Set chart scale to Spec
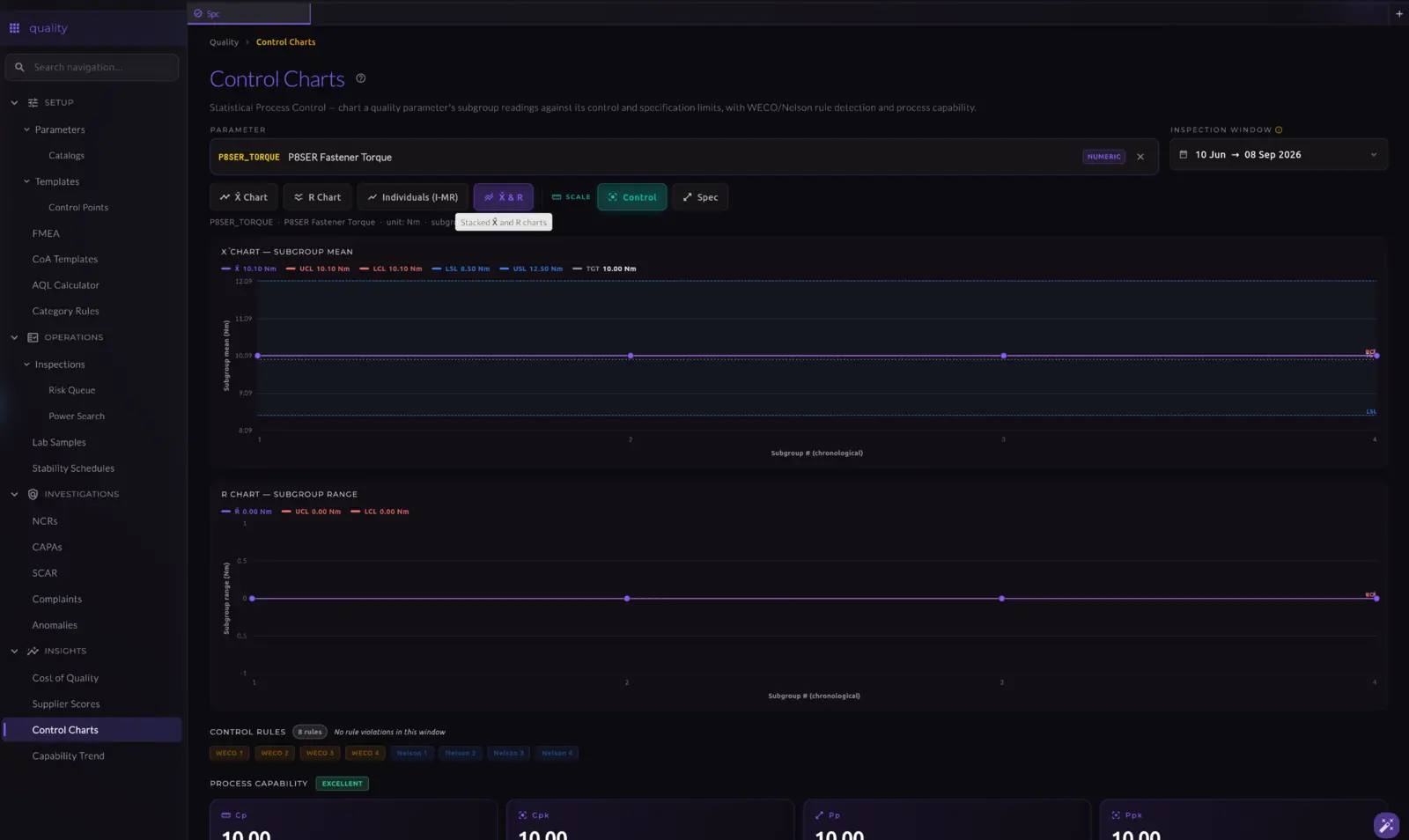This screenshot has width=1409, height=840. [x=700, y=197]
